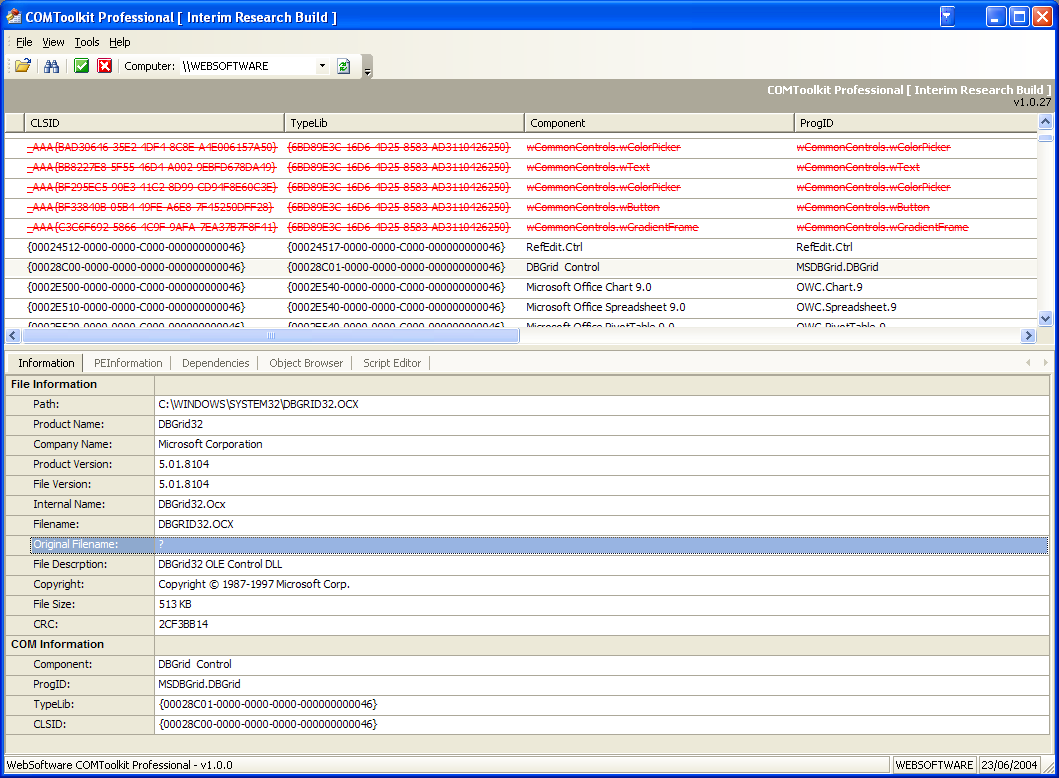Sort by the CLSID column header
Screen dimensions: 1059x778
(x=154, y=123)
